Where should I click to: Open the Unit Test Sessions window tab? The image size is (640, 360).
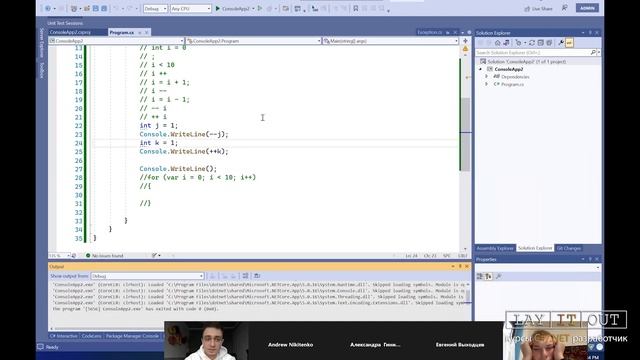tap(65, 23)
